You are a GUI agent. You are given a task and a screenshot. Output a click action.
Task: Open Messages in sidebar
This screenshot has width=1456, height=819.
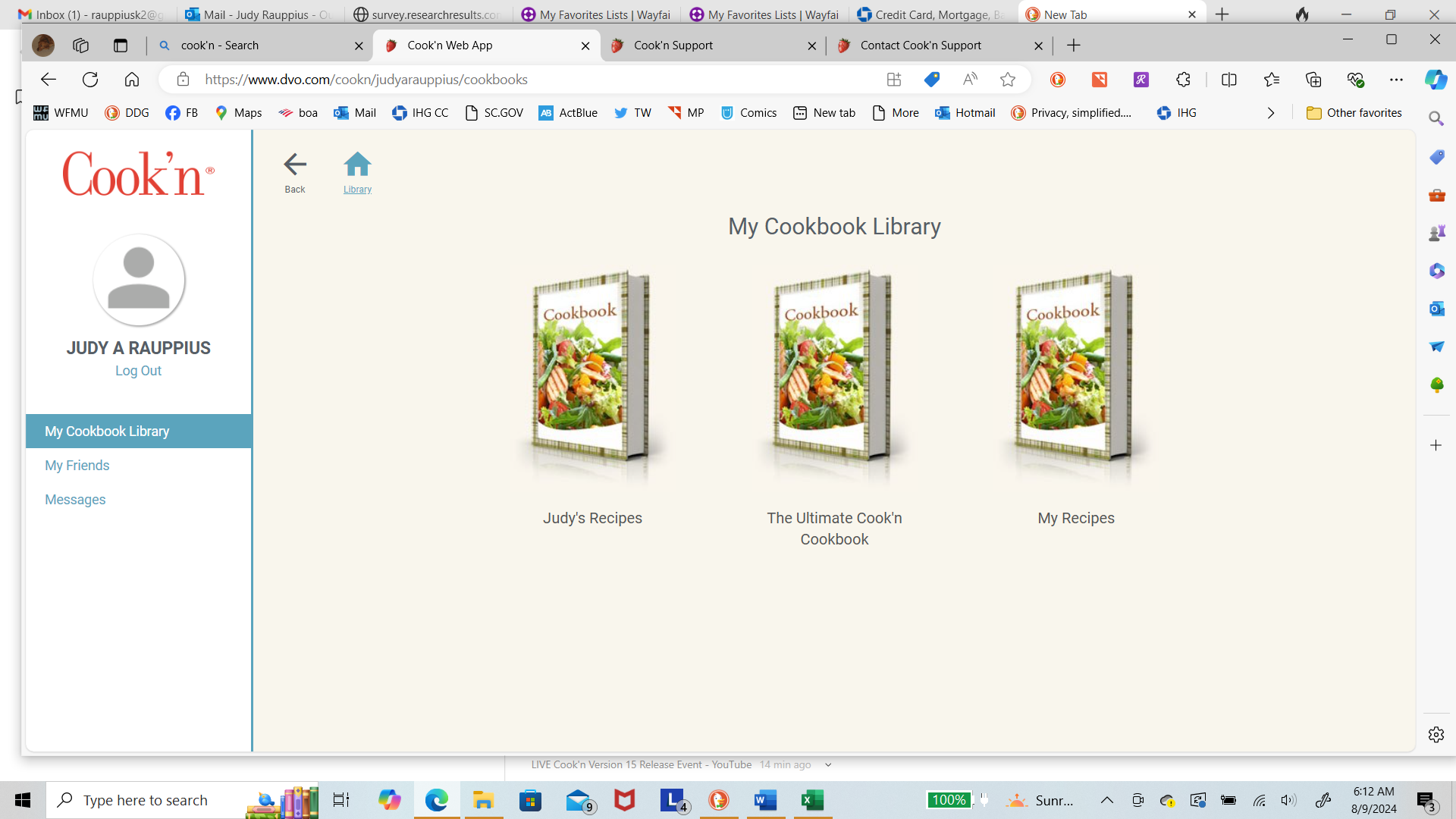click(75, 500)
